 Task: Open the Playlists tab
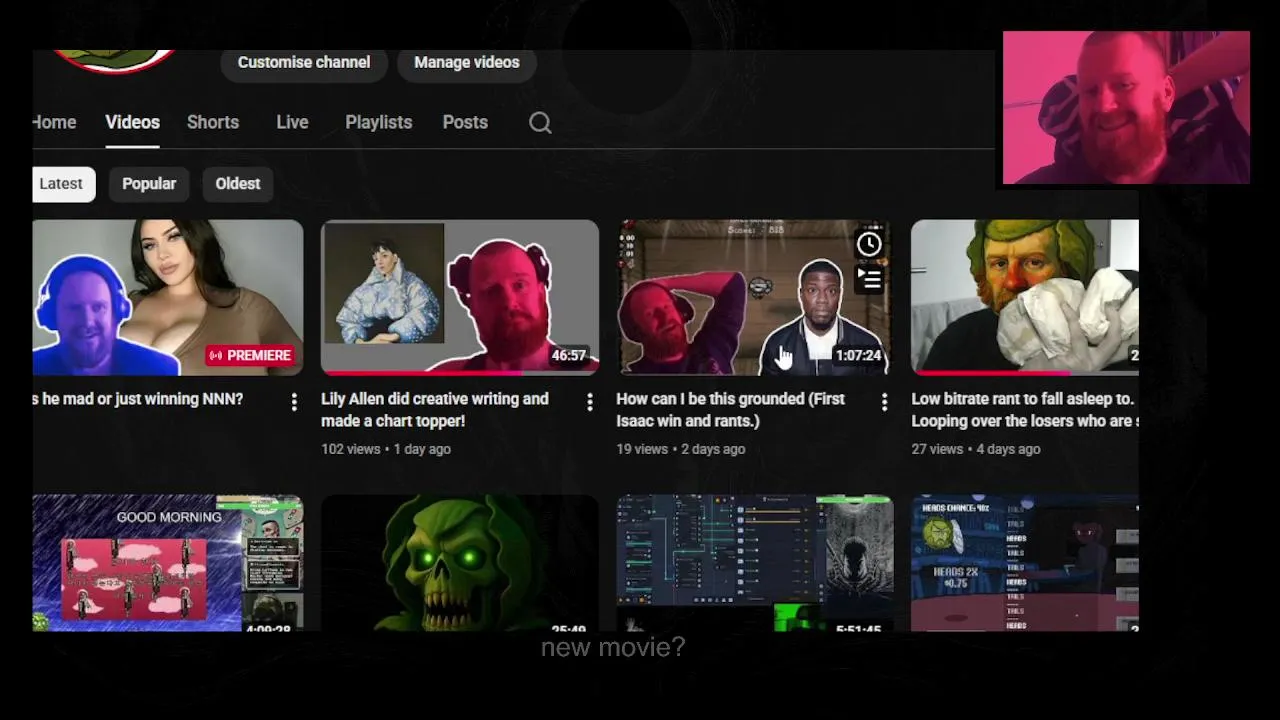click(x=378, y=122)
